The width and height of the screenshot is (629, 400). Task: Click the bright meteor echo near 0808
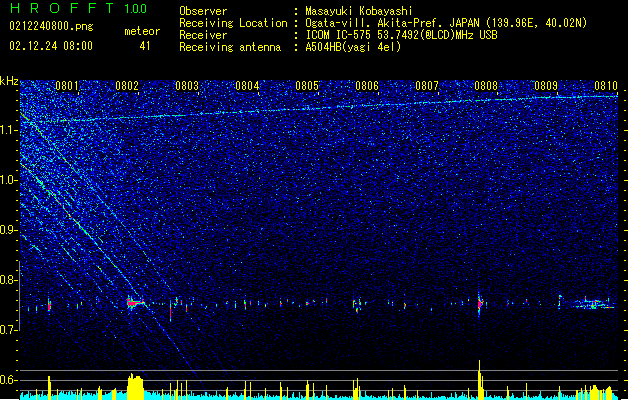[x=479, y=304]
